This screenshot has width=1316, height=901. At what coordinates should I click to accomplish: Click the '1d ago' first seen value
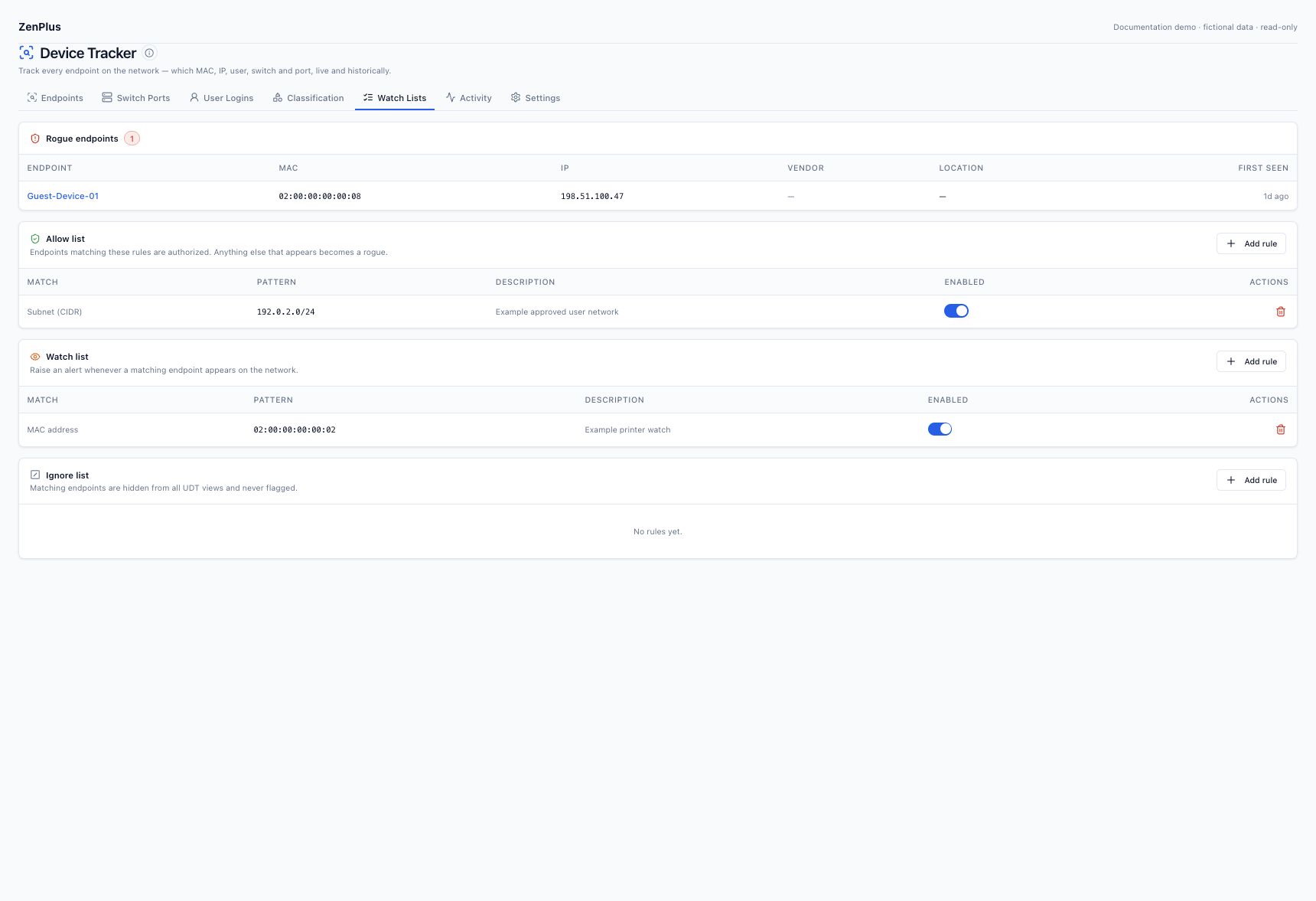point(1275,197)
